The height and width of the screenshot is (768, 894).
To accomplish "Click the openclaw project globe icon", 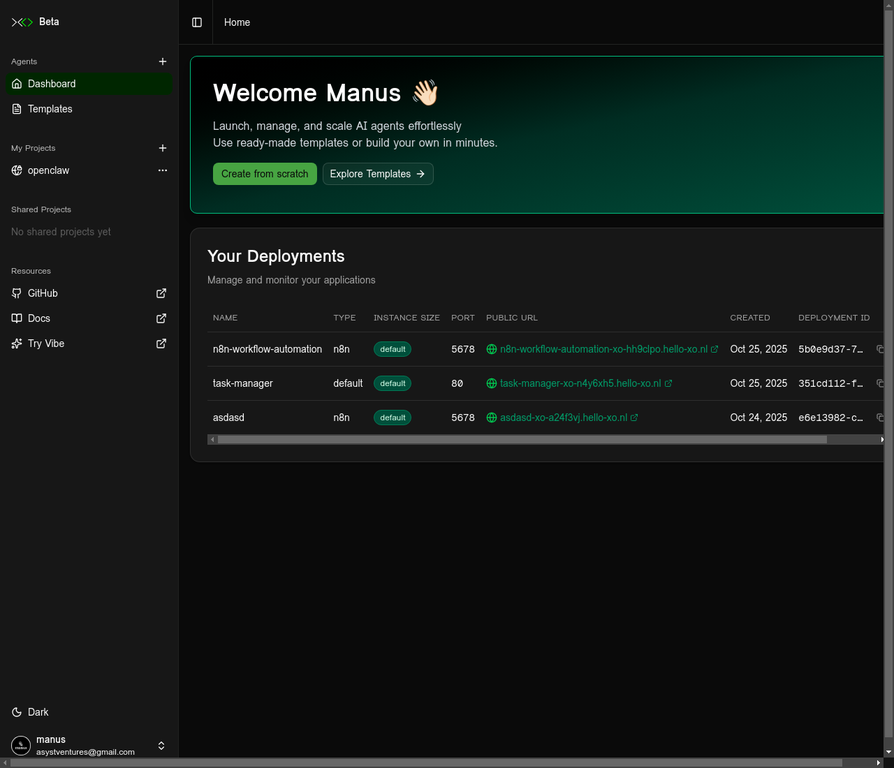I will (15, 170).
